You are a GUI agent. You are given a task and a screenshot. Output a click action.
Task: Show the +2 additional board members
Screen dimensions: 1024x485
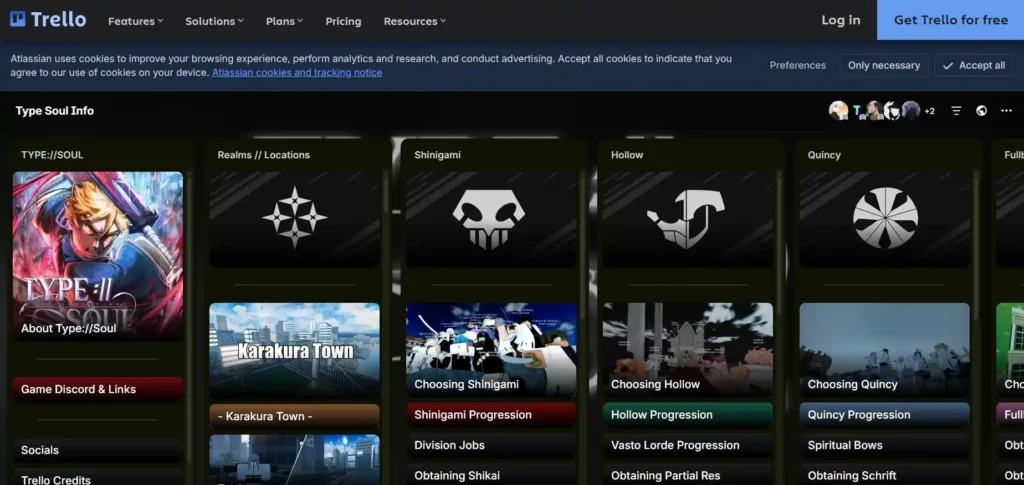929,111
